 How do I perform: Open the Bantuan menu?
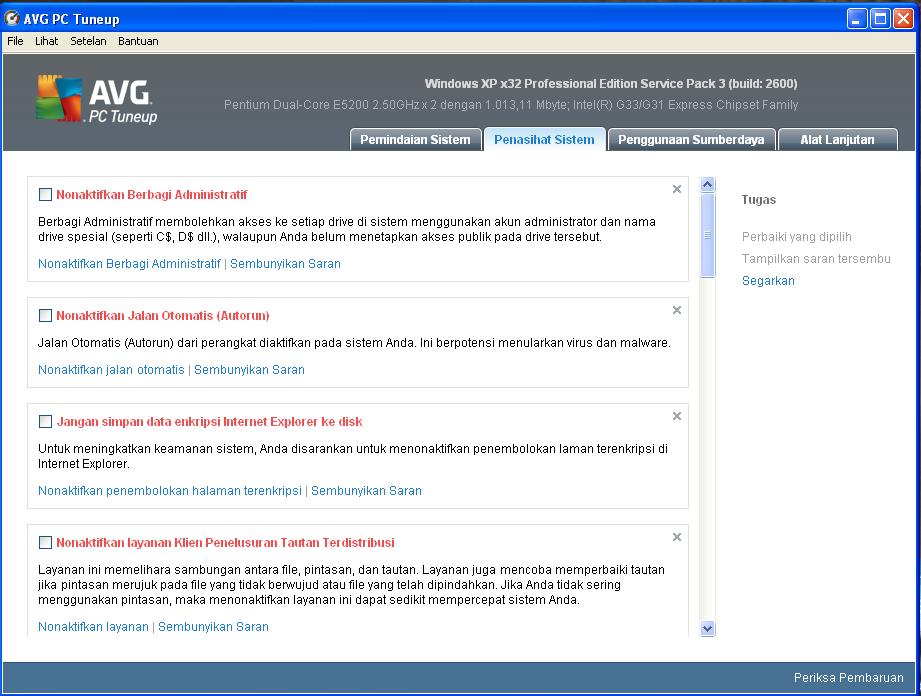coord(138,41)
